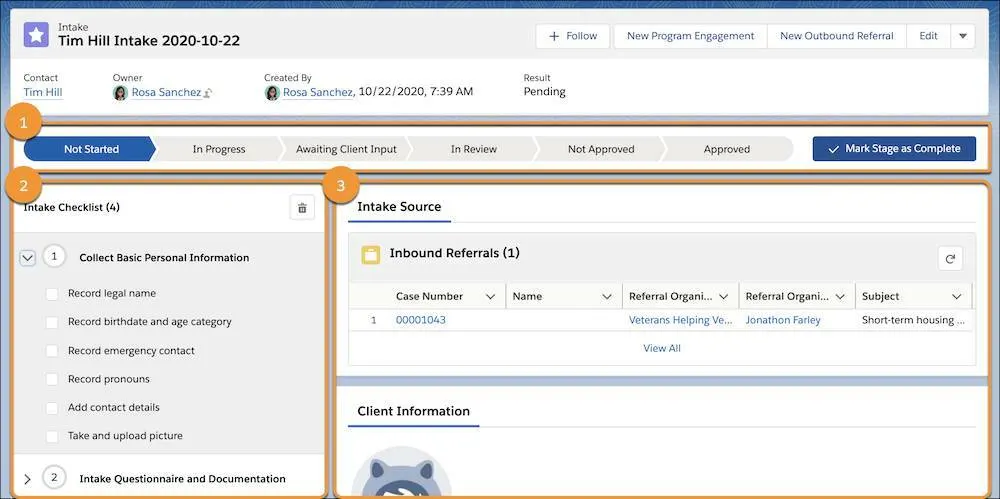This screenshot has width=1000, height=499.
Task: Check the Record legal name box
Action: [52, 294]
